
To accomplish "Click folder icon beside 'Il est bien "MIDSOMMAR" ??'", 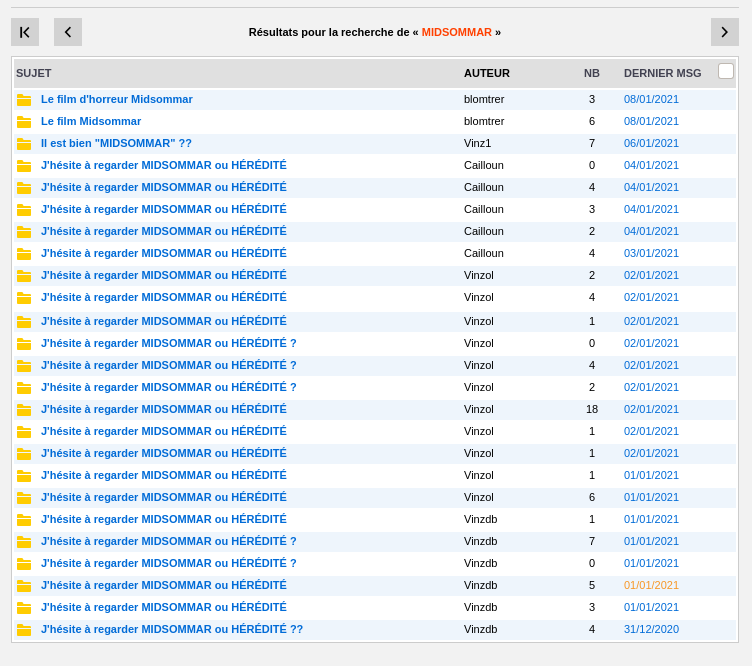I will pos(24,144).
